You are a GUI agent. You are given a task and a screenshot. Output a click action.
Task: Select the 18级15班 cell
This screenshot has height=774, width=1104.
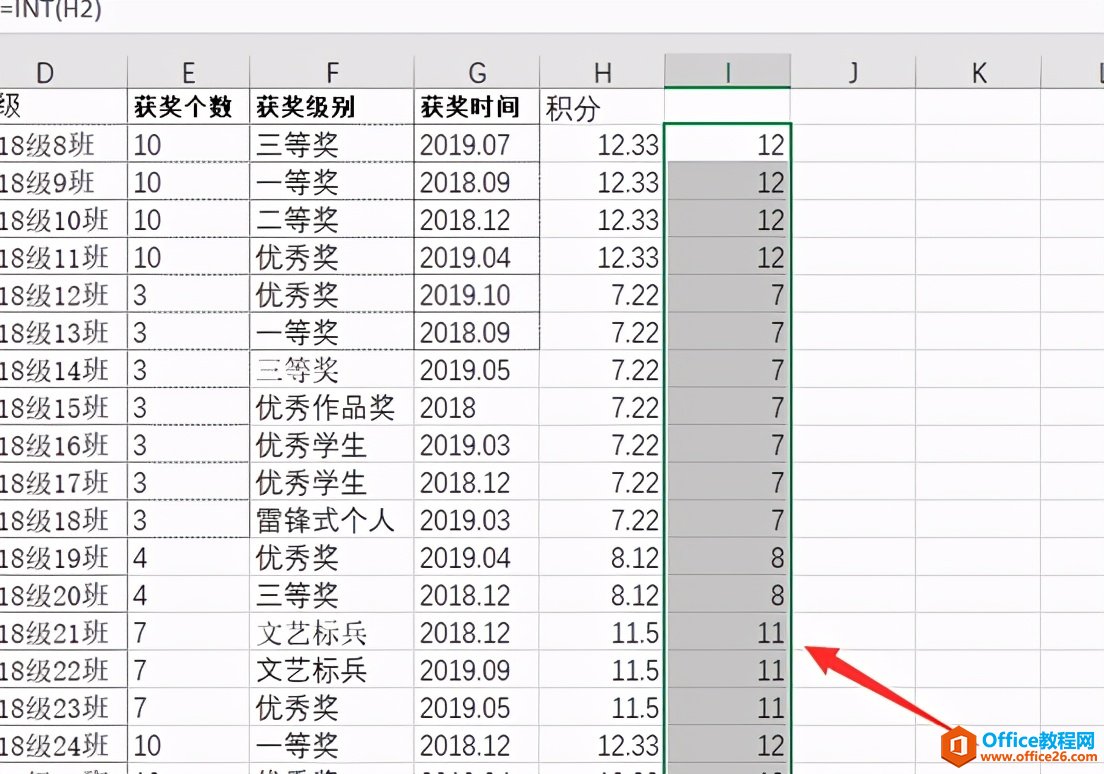[x=63, y=407]
